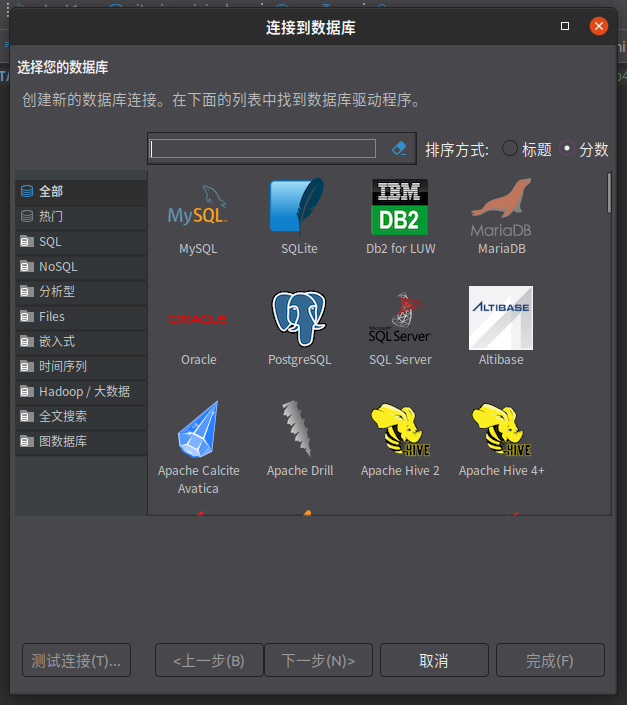Maximize the 连接到数据库 dialog

(x=565, y=26)
